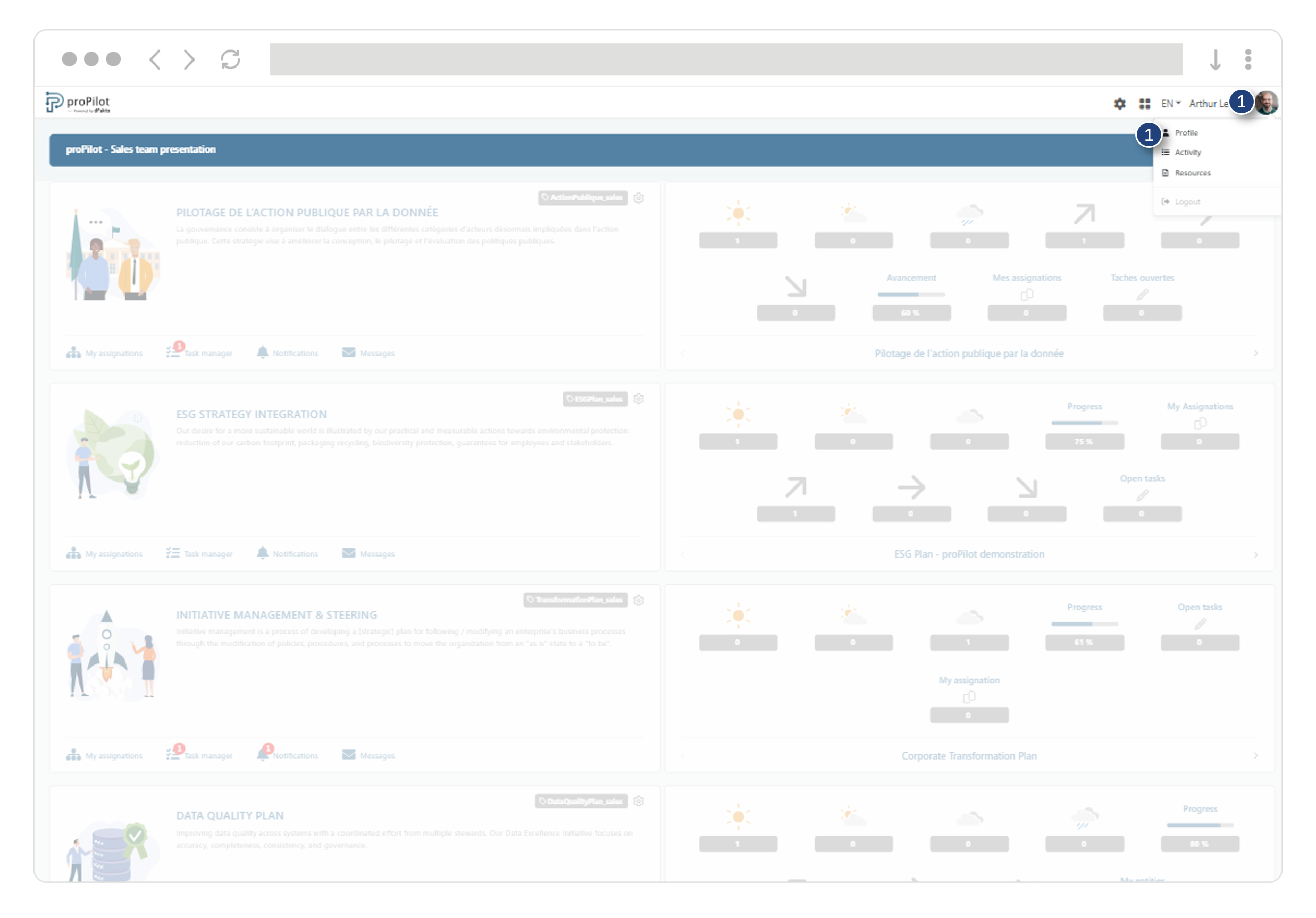The height and width of the screenshot is (918, 1316).
Task: Open My assignations on the Pilotage action publique card
Action: 104,353
